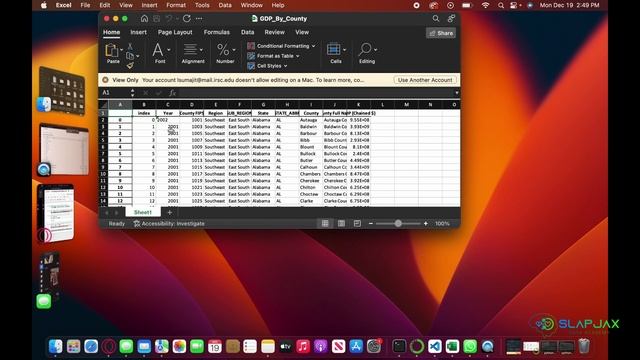Click the 100% zoom level
The width and height of the screenshot is (640, 360).
pos(442,224)
